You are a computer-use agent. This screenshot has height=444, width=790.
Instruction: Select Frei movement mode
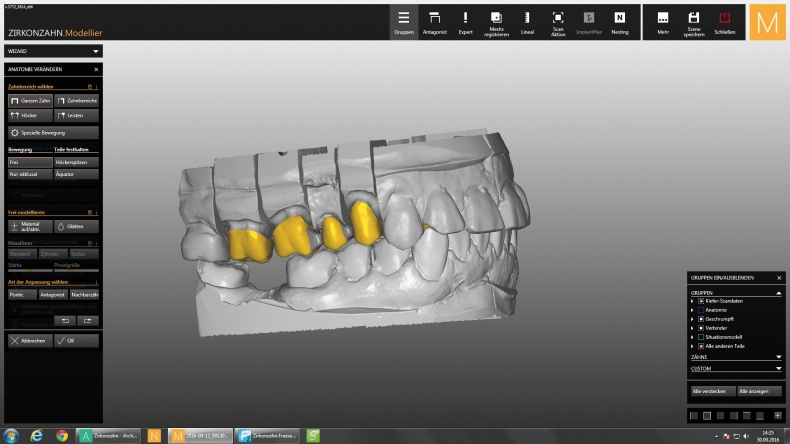click(x=30, y=162)
